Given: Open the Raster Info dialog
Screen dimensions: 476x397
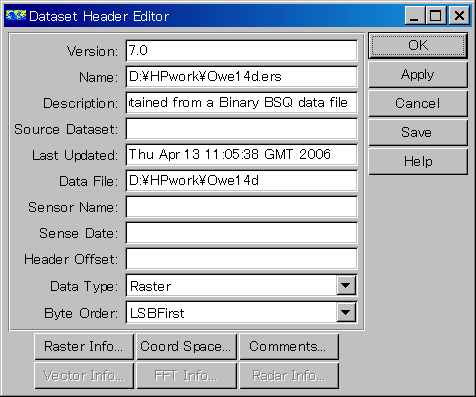Looking at the screenshot, I should point(84,347).
